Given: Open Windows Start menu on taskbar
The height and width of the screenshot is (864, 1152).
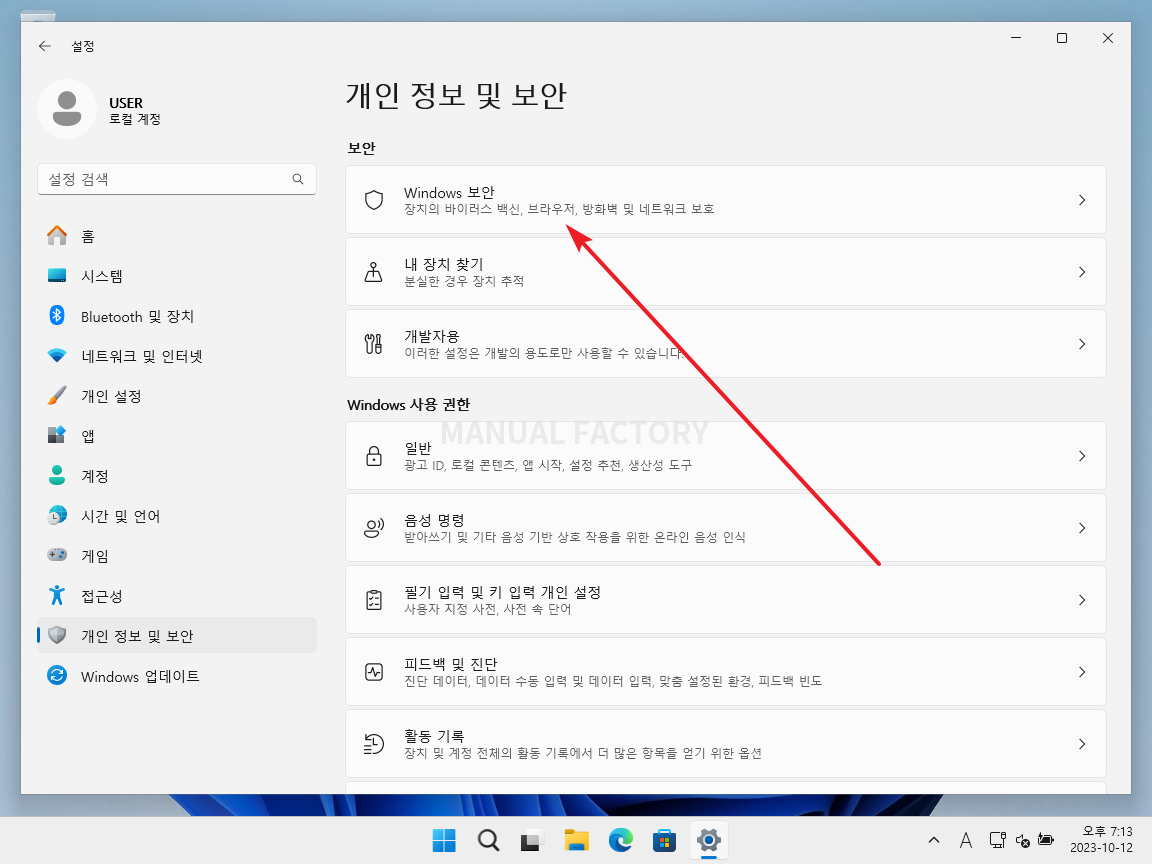Looking at the screenshot, I should pos(444,840).
